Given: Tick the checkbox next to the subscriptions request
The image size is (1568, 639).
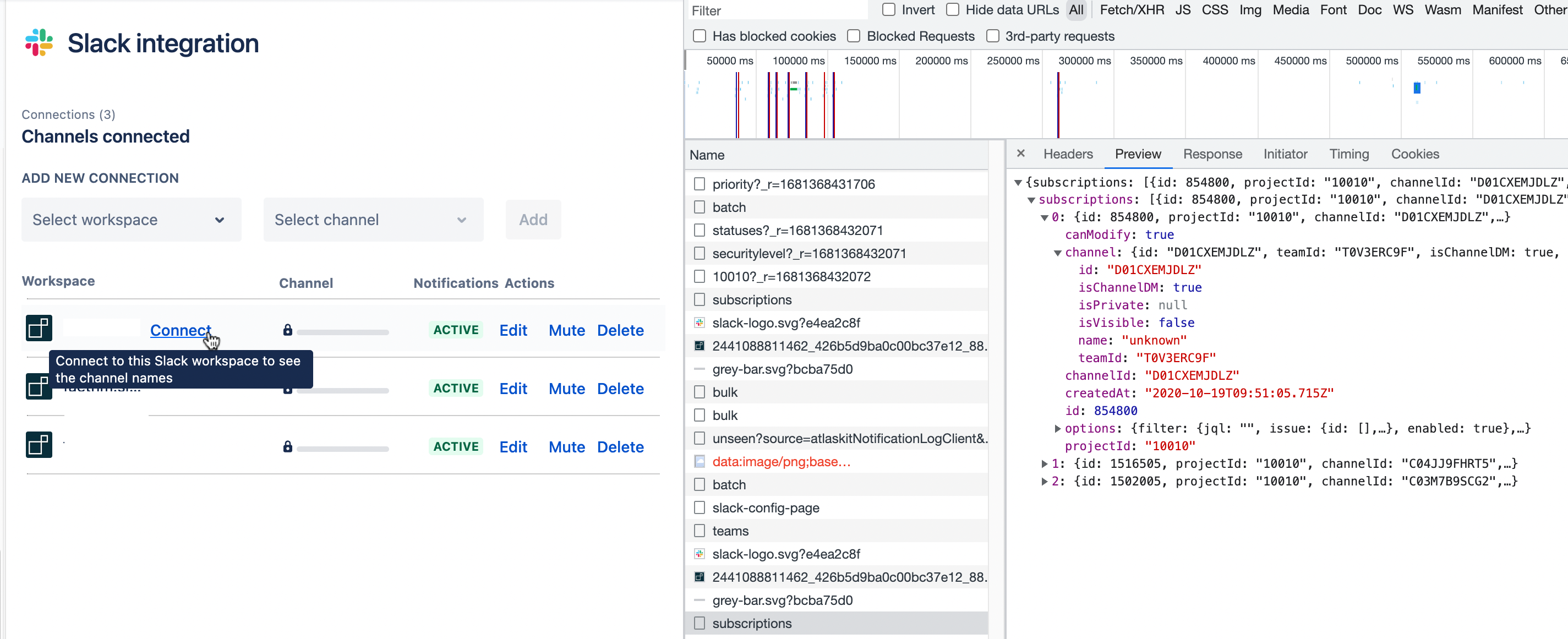Looking at the screenshot, I should click(x=698, y=299).
